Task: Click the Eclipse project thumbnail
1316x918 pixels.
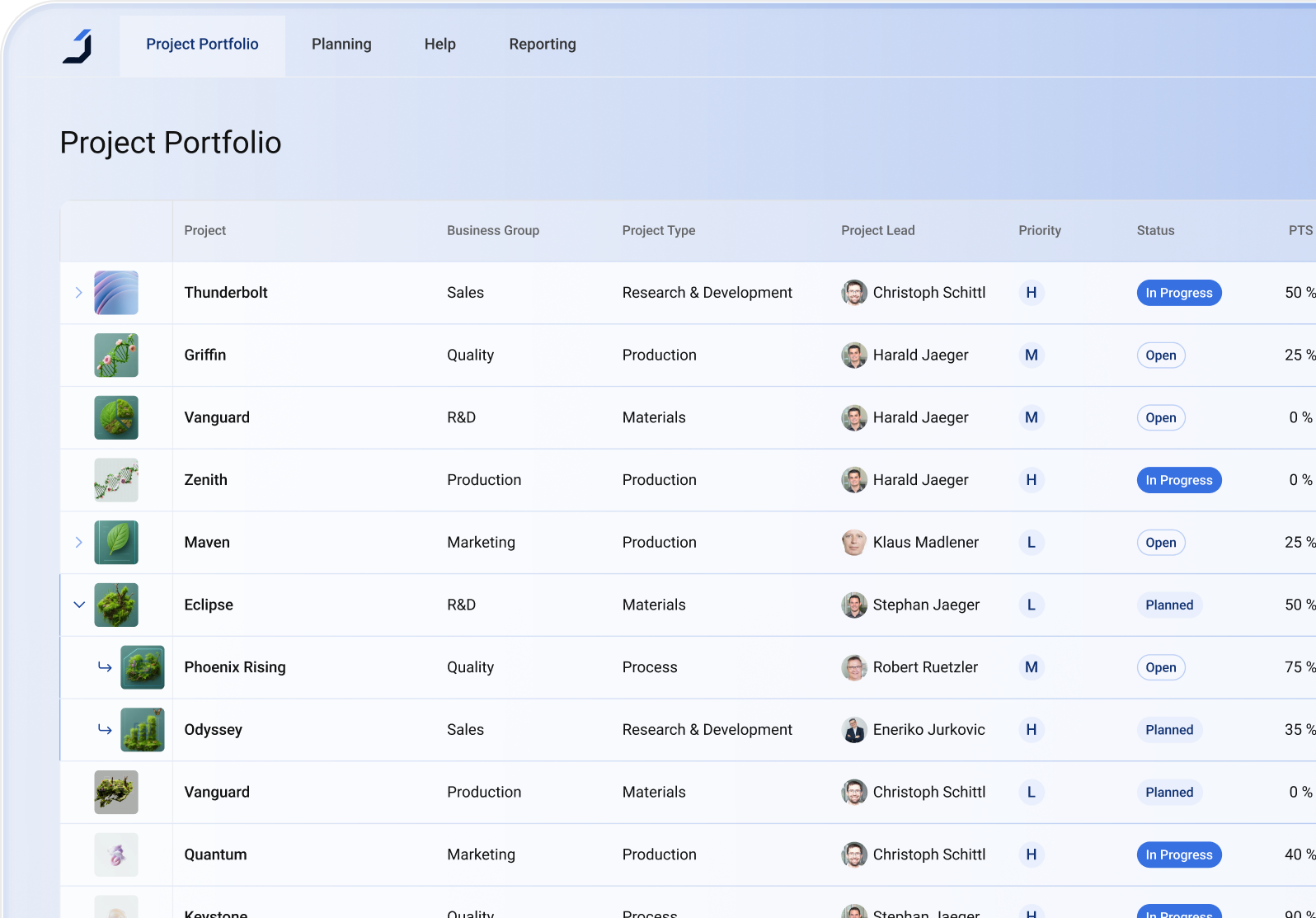Action: (116, 605)
